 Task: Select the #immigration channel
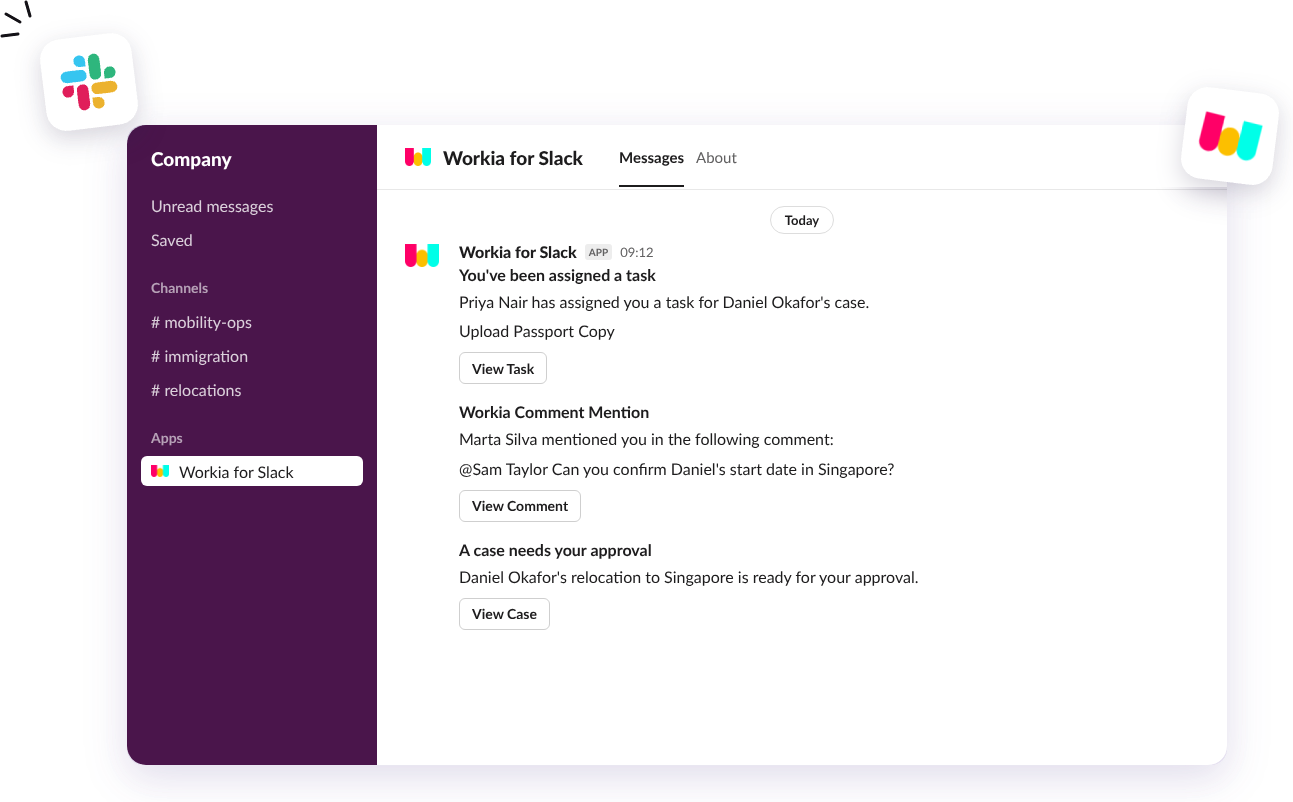click(199, 356)
